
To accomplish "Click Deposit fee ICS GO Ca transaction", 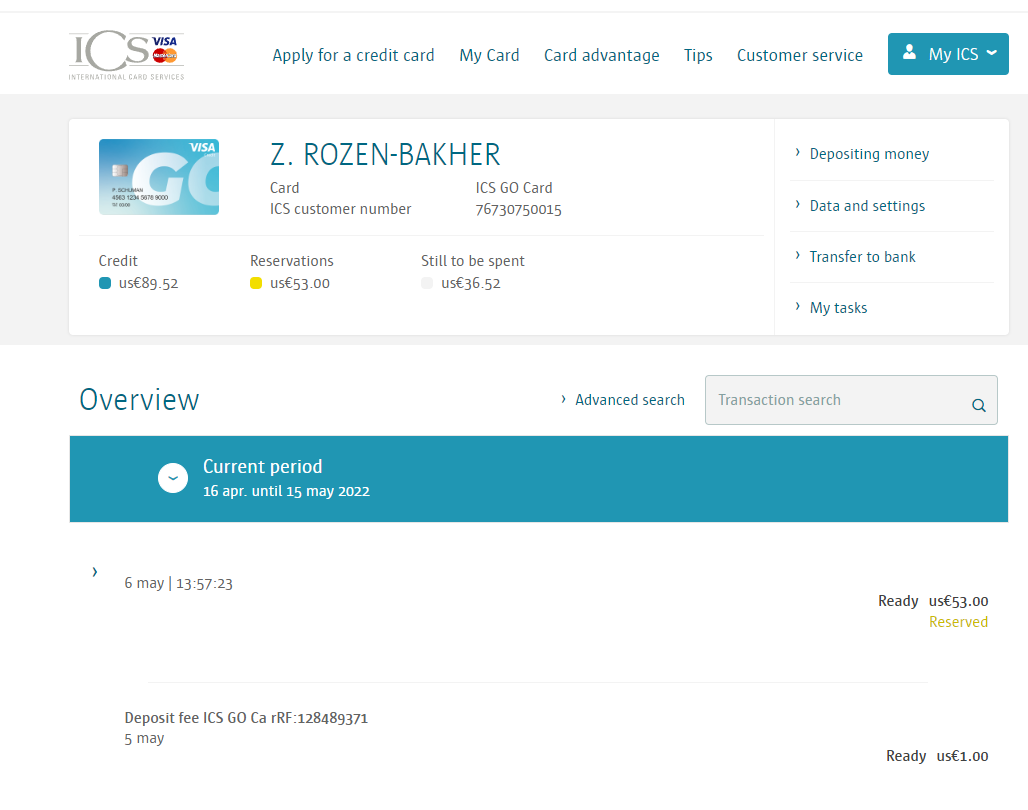I will [246, 718].
